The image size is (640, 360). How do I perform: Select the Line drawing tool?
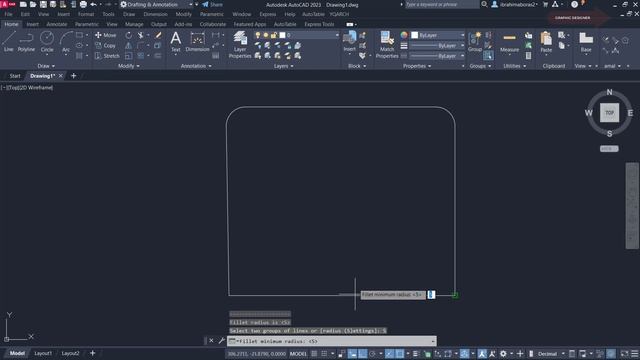point(9,42)
